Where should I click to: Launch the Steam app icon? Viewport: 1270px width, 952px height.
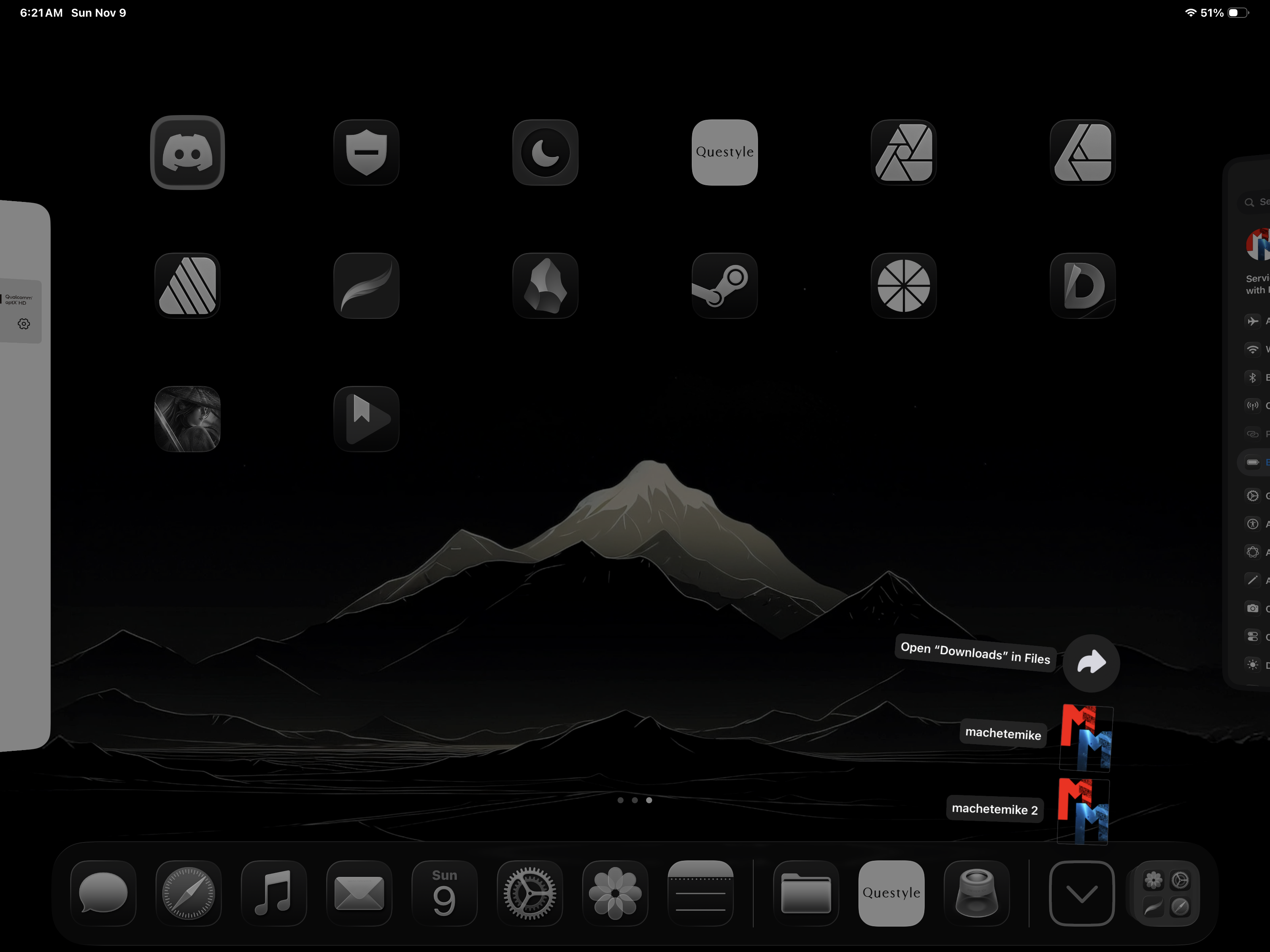click(725, 285)
